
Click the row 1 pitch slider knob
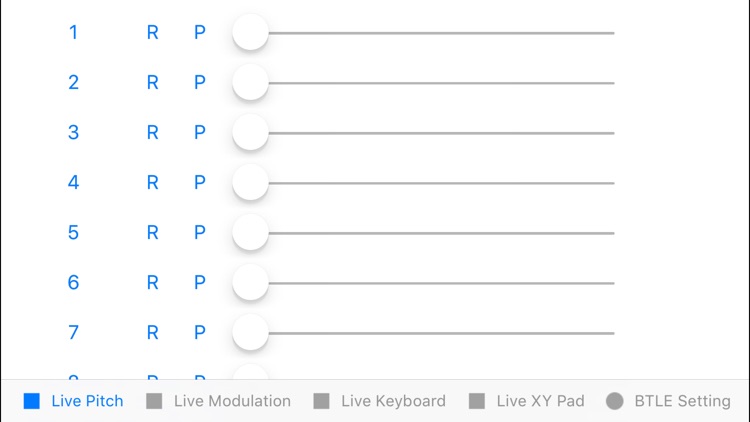click(x=250, y=33)
